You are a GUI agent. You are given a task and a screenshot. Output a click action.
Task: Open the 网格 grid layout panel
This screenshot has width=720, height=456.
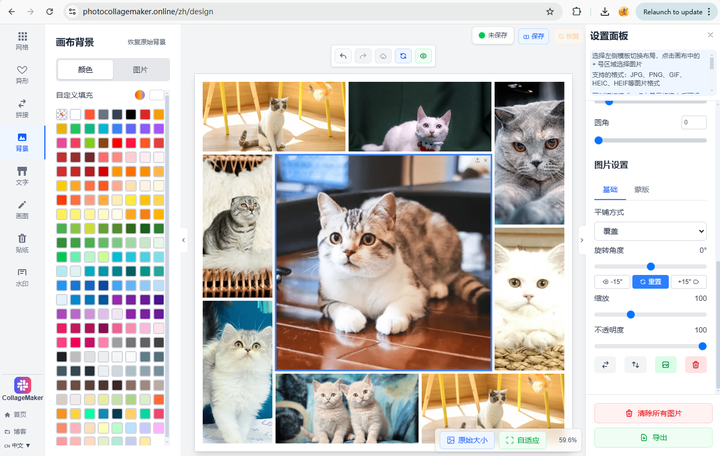click(22, 40)
